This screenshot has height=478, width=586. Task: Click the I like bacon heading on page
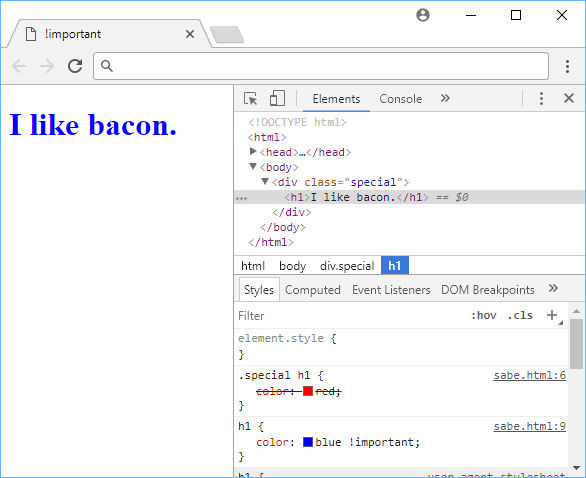tap(93, 125)
